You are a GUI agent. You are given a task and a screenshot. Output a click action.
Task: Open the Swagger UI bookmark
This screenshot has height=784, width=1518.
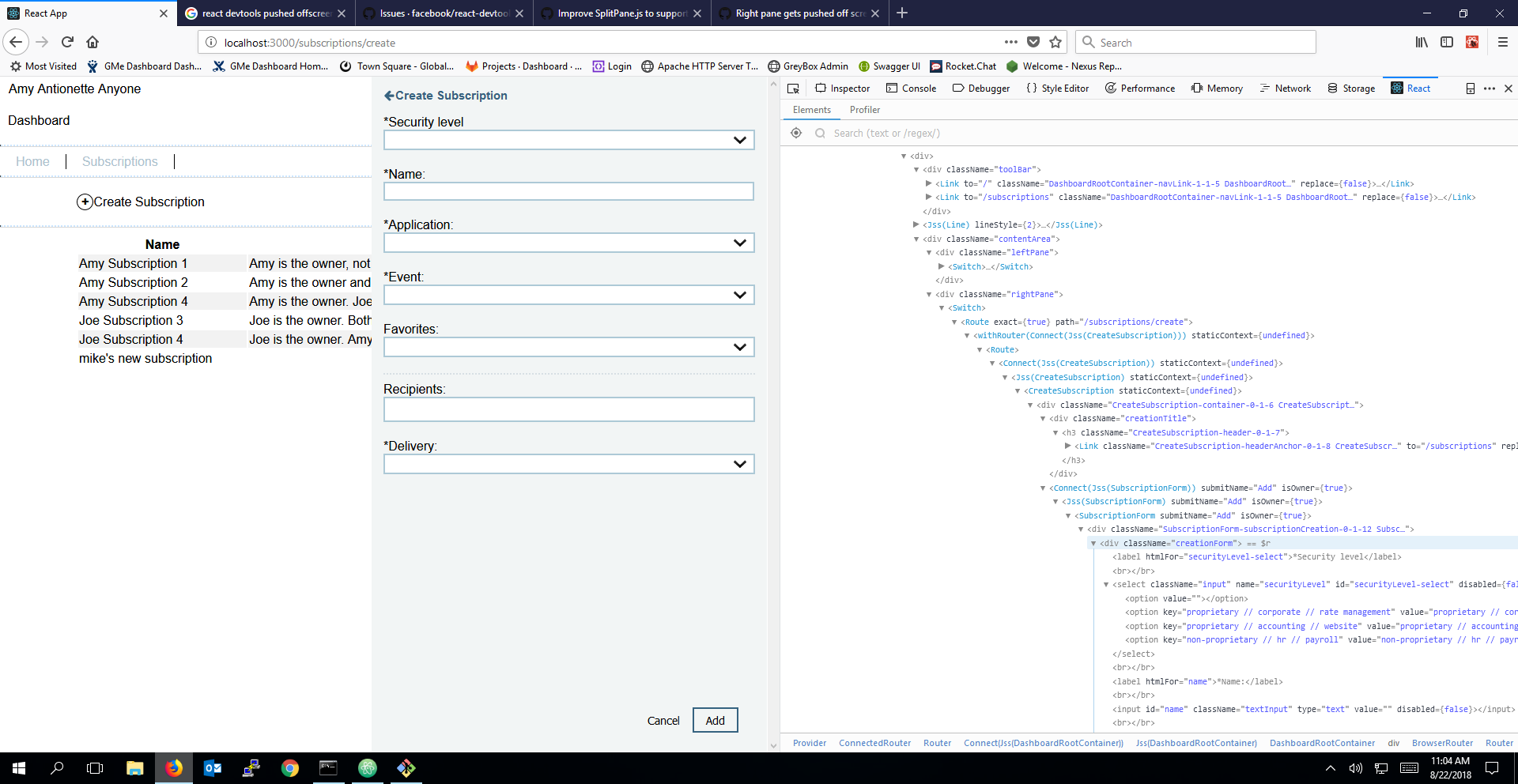(x=889, y=66)
